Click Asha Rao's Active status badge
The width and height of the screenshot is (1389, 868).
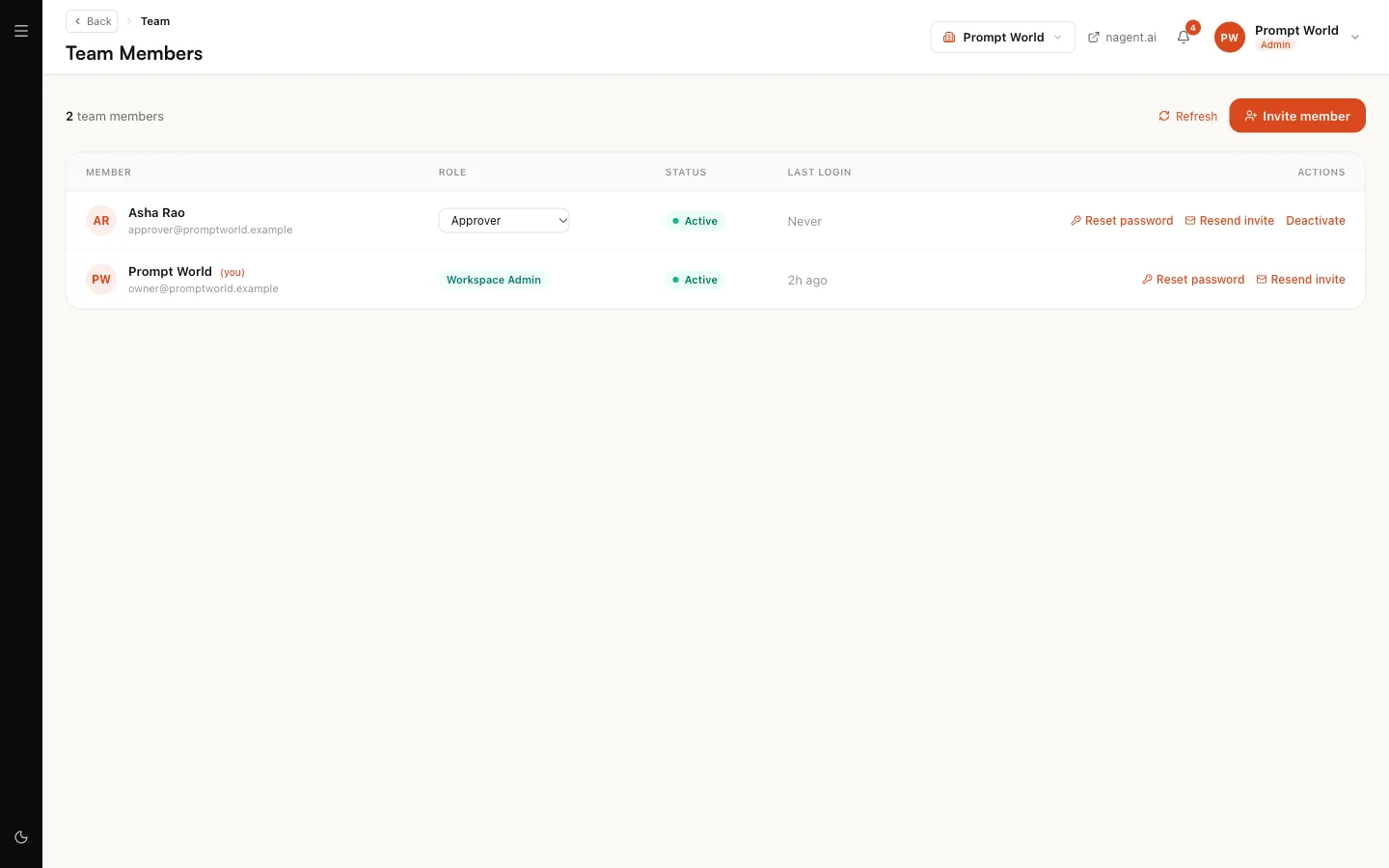tap(694, 221)
